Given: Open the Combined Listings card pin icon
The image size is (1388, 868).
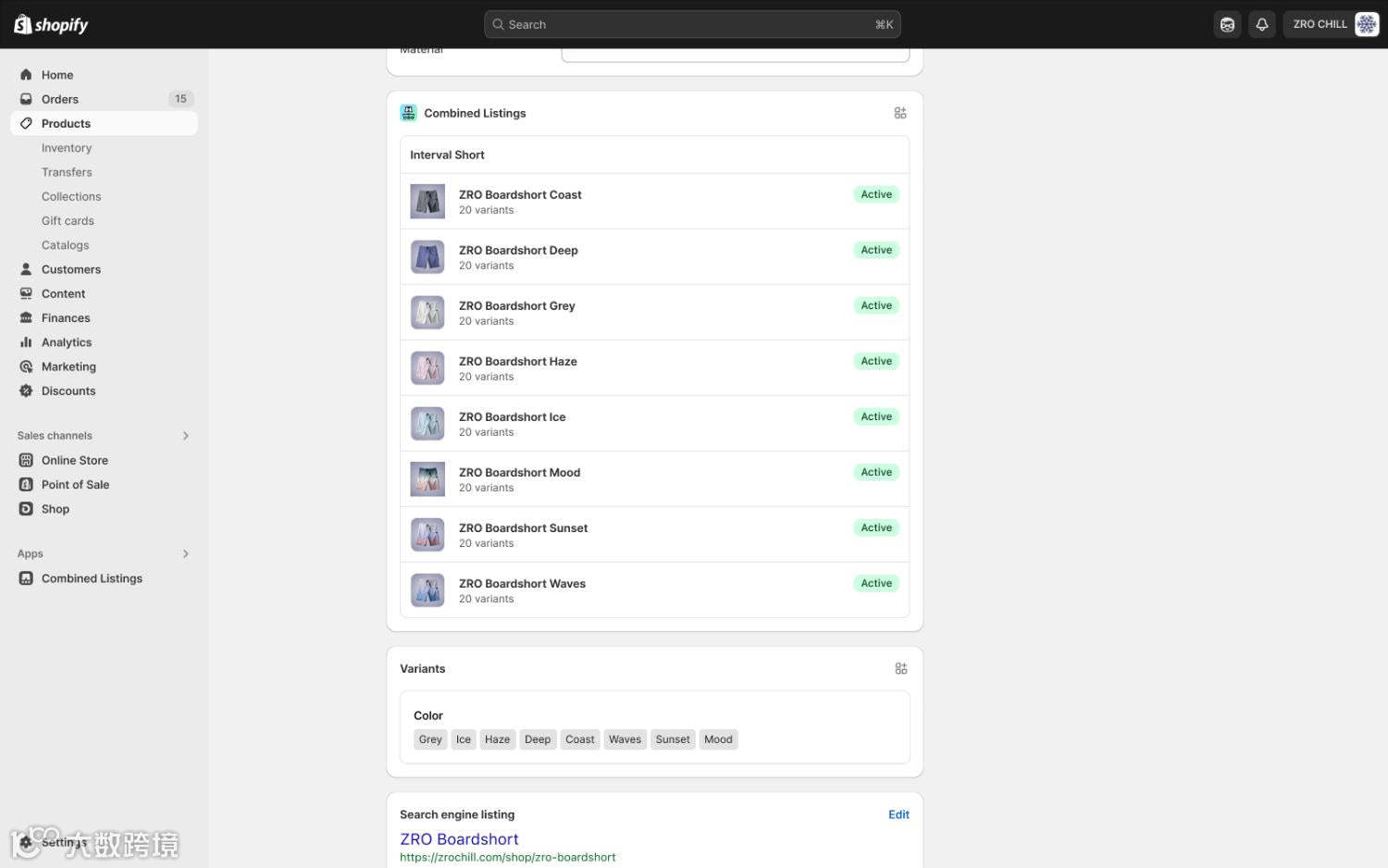Looking at the screenshot, I should click(900, 113).
